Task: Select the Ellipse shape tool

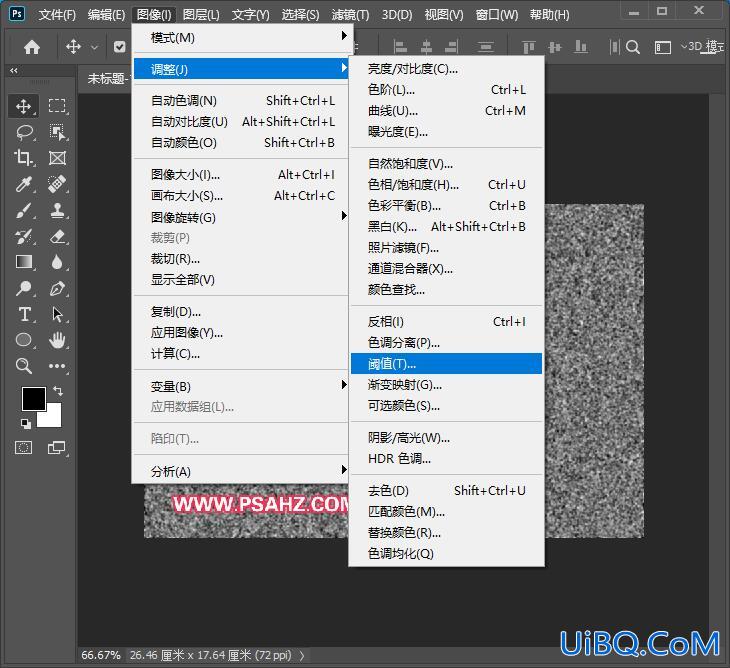Action: [x=23, y=340]
